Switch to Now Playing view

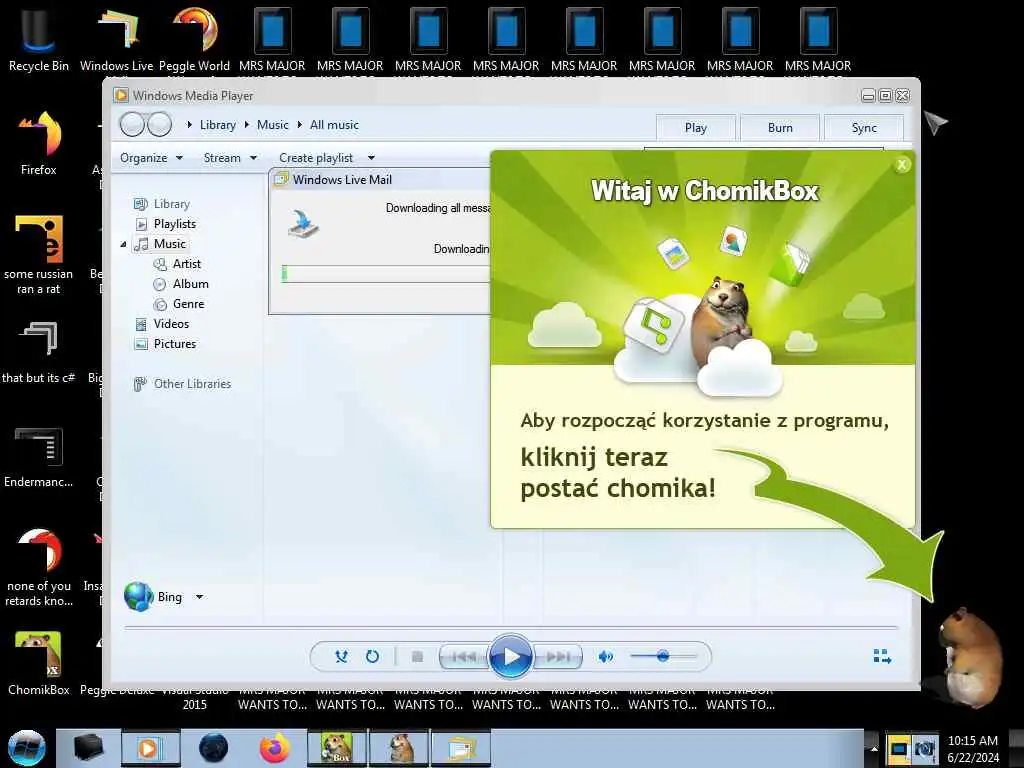[x=882, y=656]
